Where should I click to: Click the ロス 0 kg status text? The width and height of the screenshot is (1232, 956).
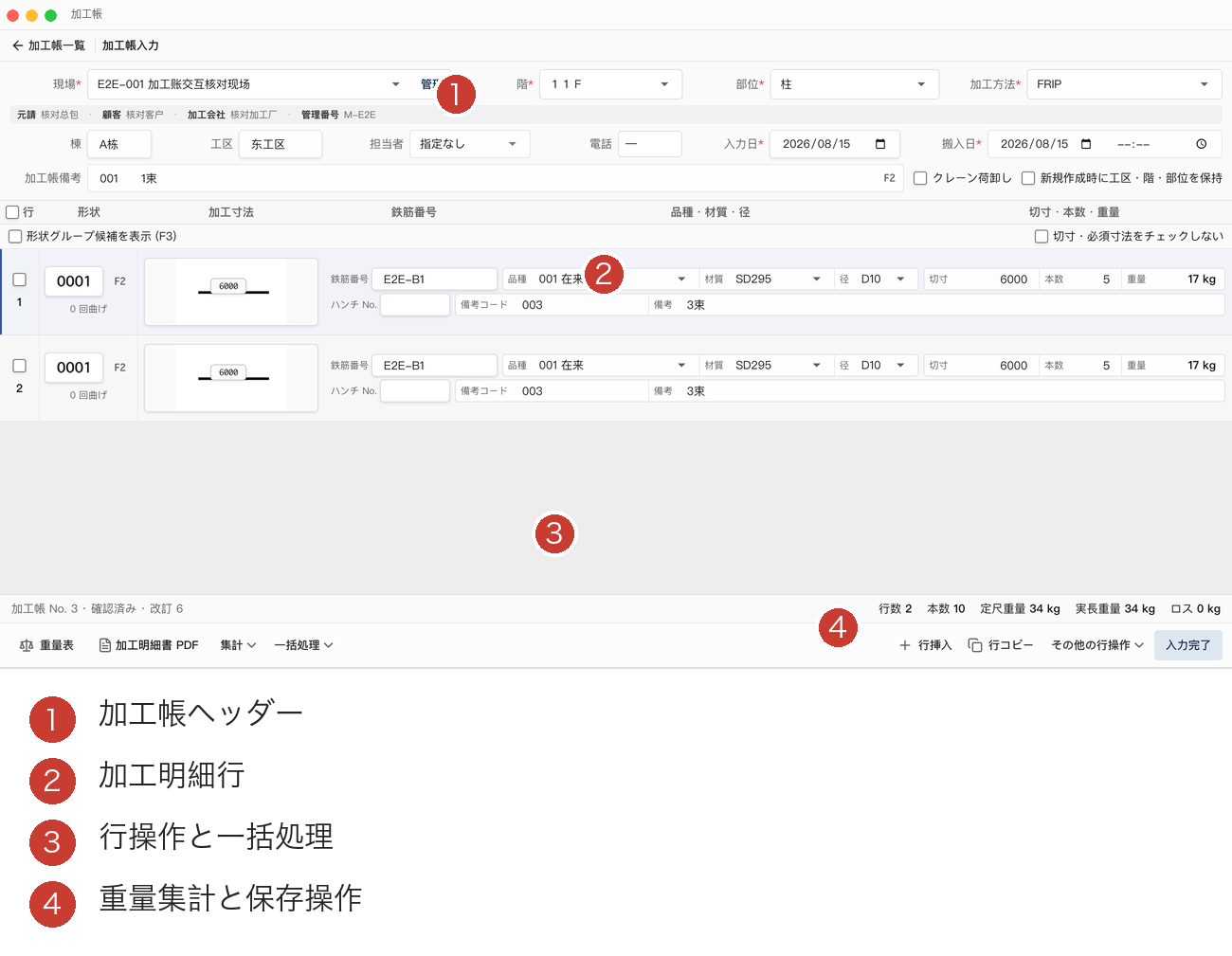(x=1196, y=609)
